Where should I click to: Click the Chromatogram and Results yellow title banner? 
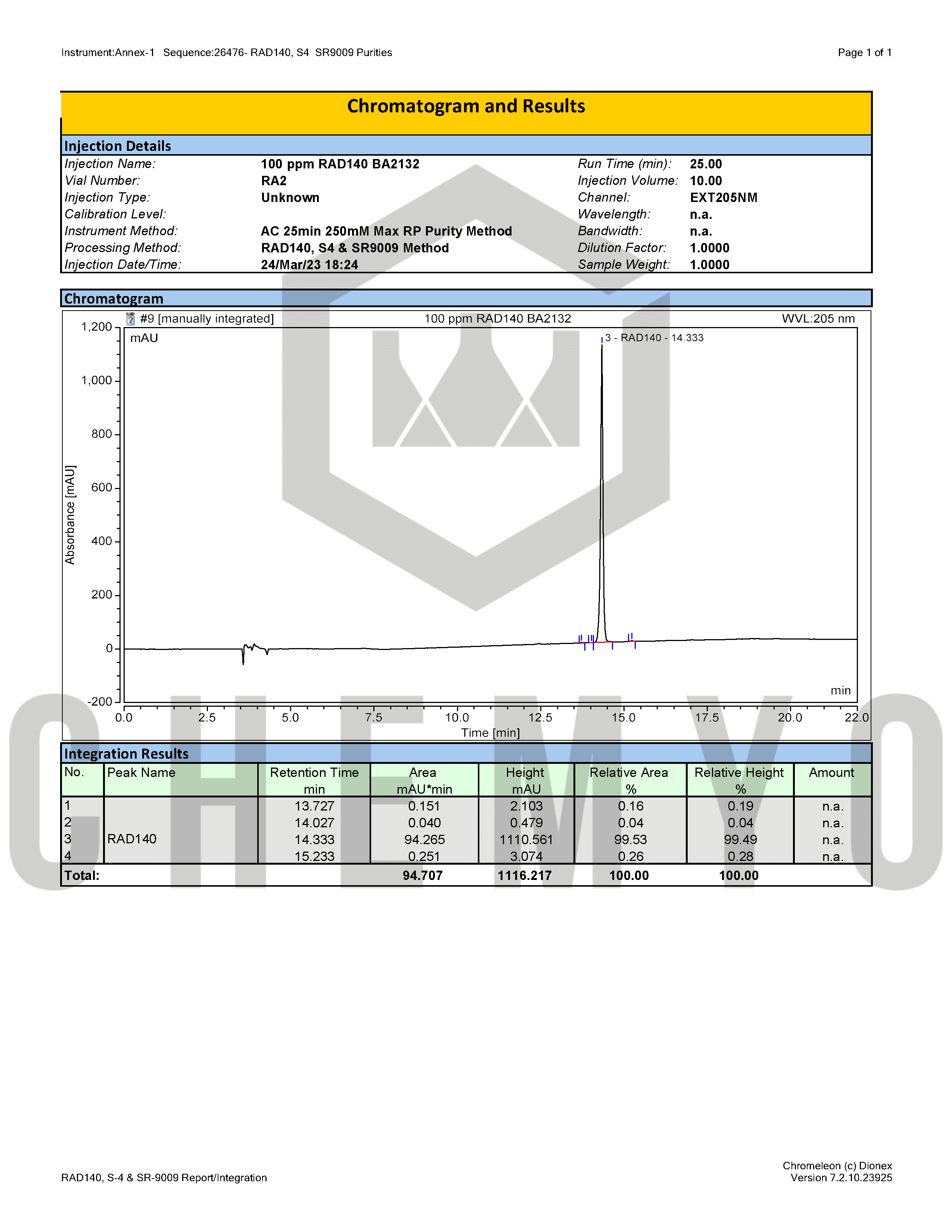coord(466,107)
